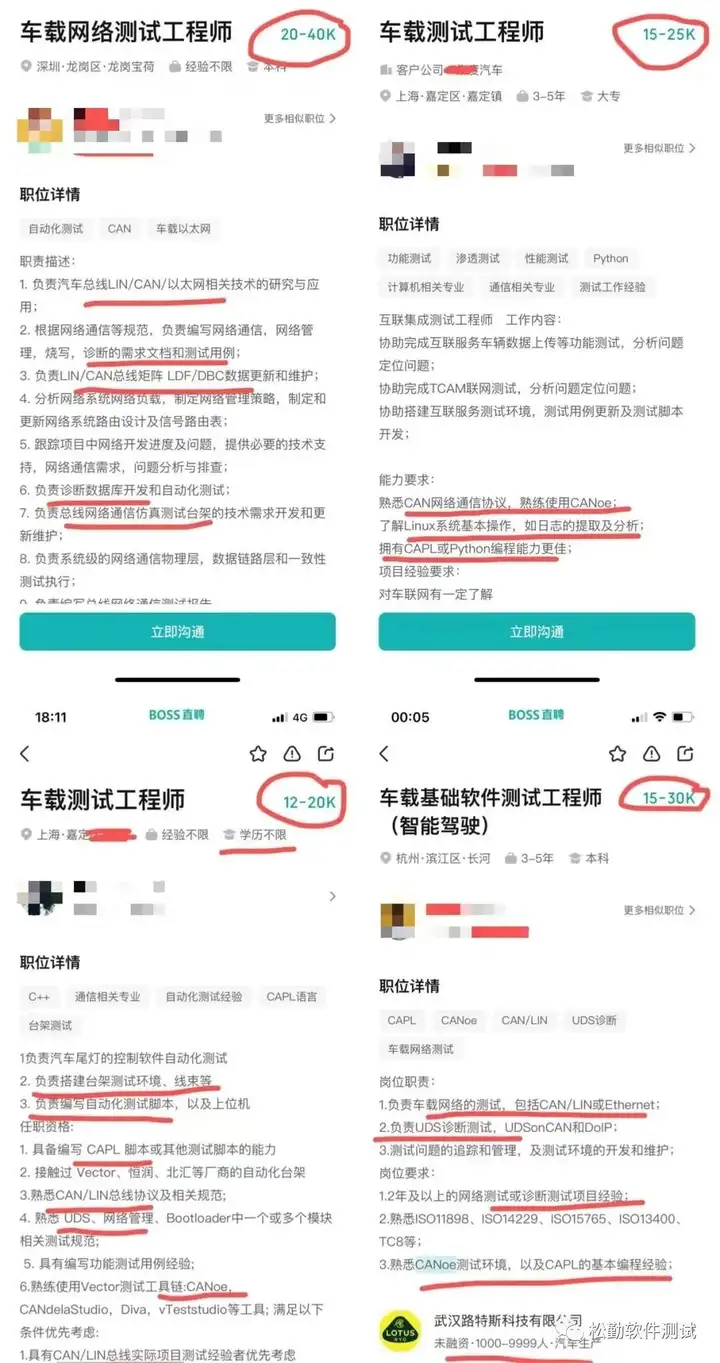
Task: Report the 12-20K 车载测试工程师 job via alert icon
Action: pyautogui.click(x=292, y=753)
